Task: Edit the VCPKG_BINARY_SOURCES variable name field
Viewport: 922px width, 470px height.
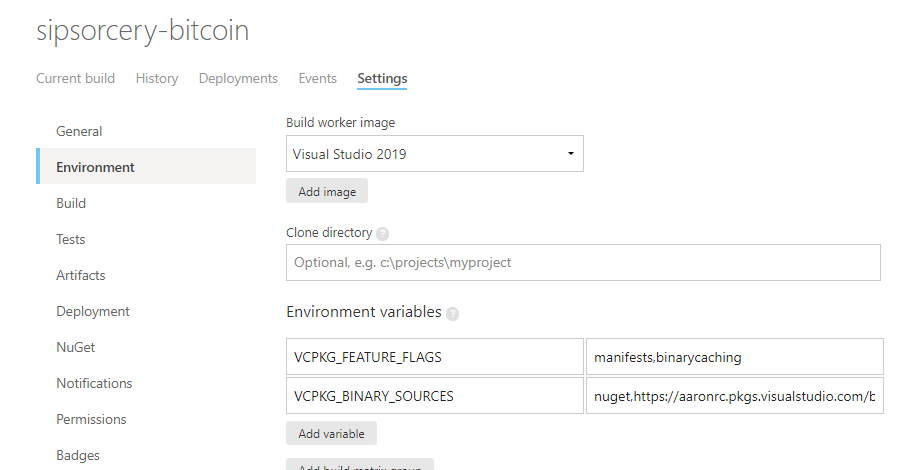Action: pos(435,395)
